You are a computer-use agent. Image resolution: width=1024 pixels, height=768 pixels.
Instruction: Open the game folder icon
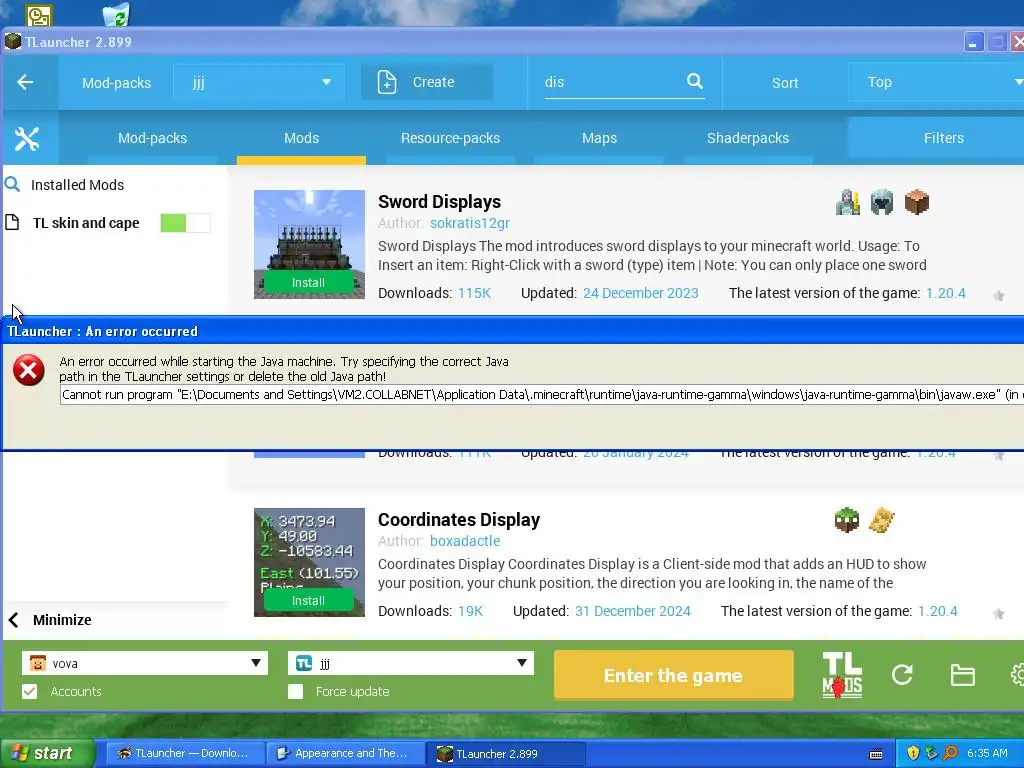pyautogui.click(x=963, y=675)
